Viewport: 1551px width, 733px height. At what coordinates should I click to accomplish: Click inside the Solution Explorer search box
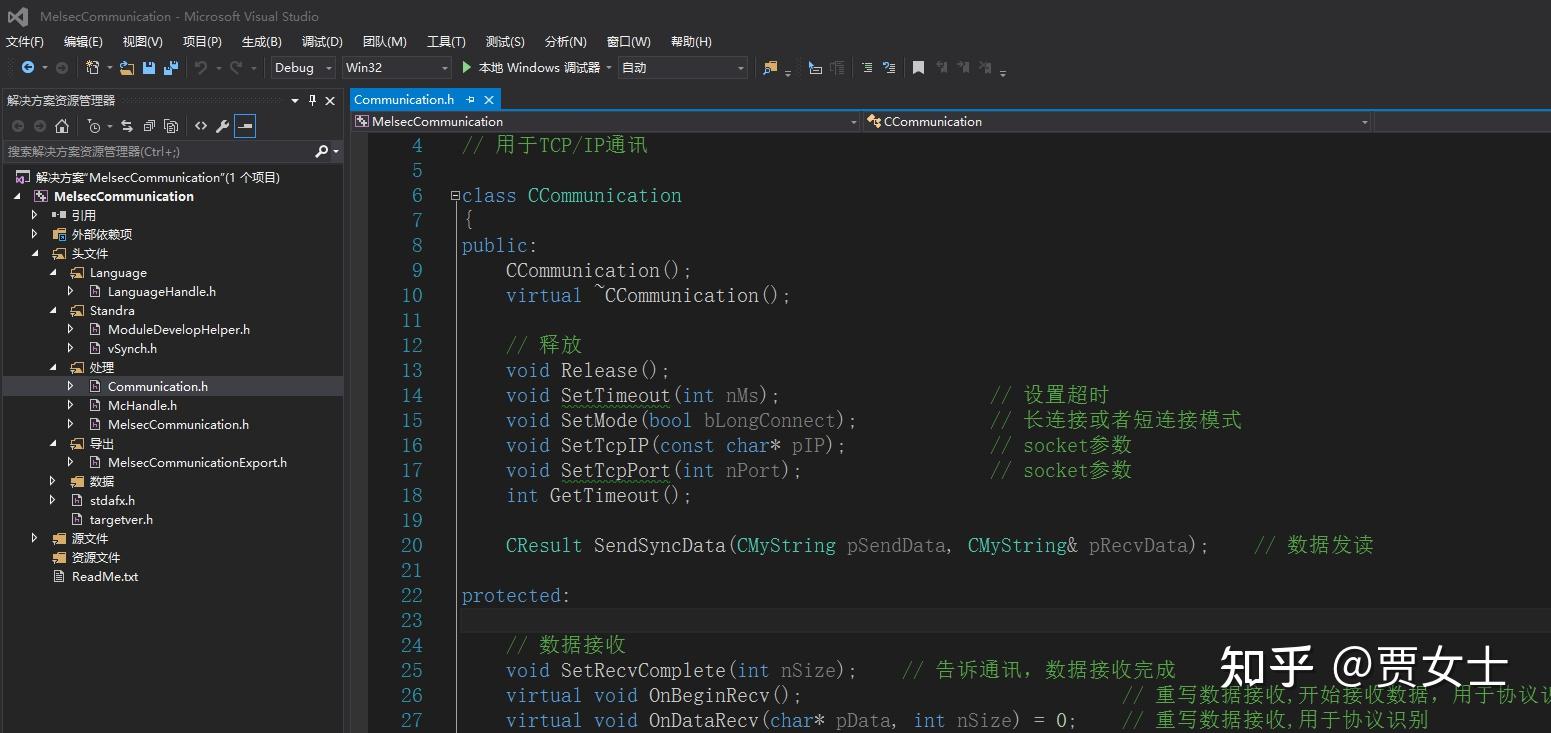[150, 151]
